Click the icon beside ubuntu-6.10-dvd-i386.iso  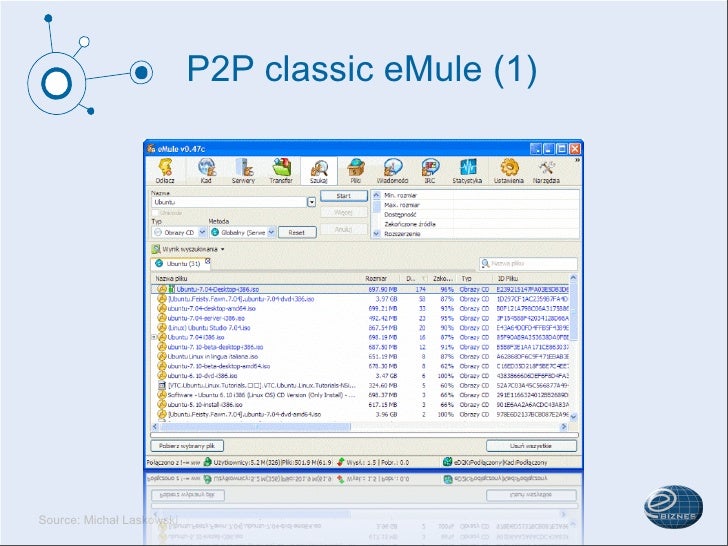(x=162, y=376)
